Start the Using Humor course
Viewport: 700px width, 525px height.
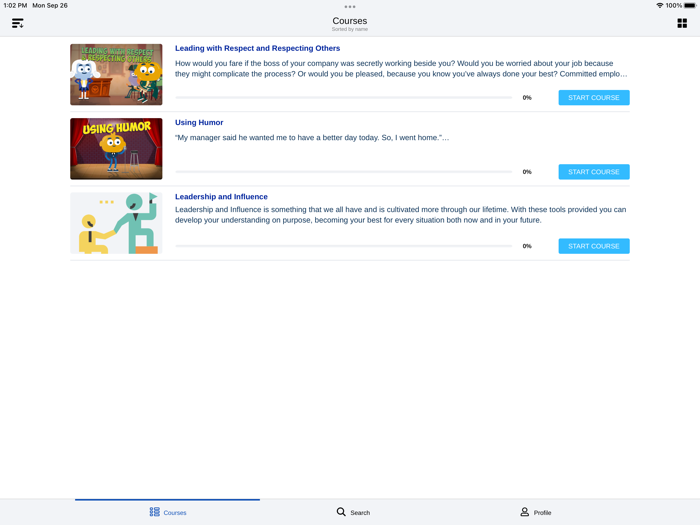click(x=594, y=172)
